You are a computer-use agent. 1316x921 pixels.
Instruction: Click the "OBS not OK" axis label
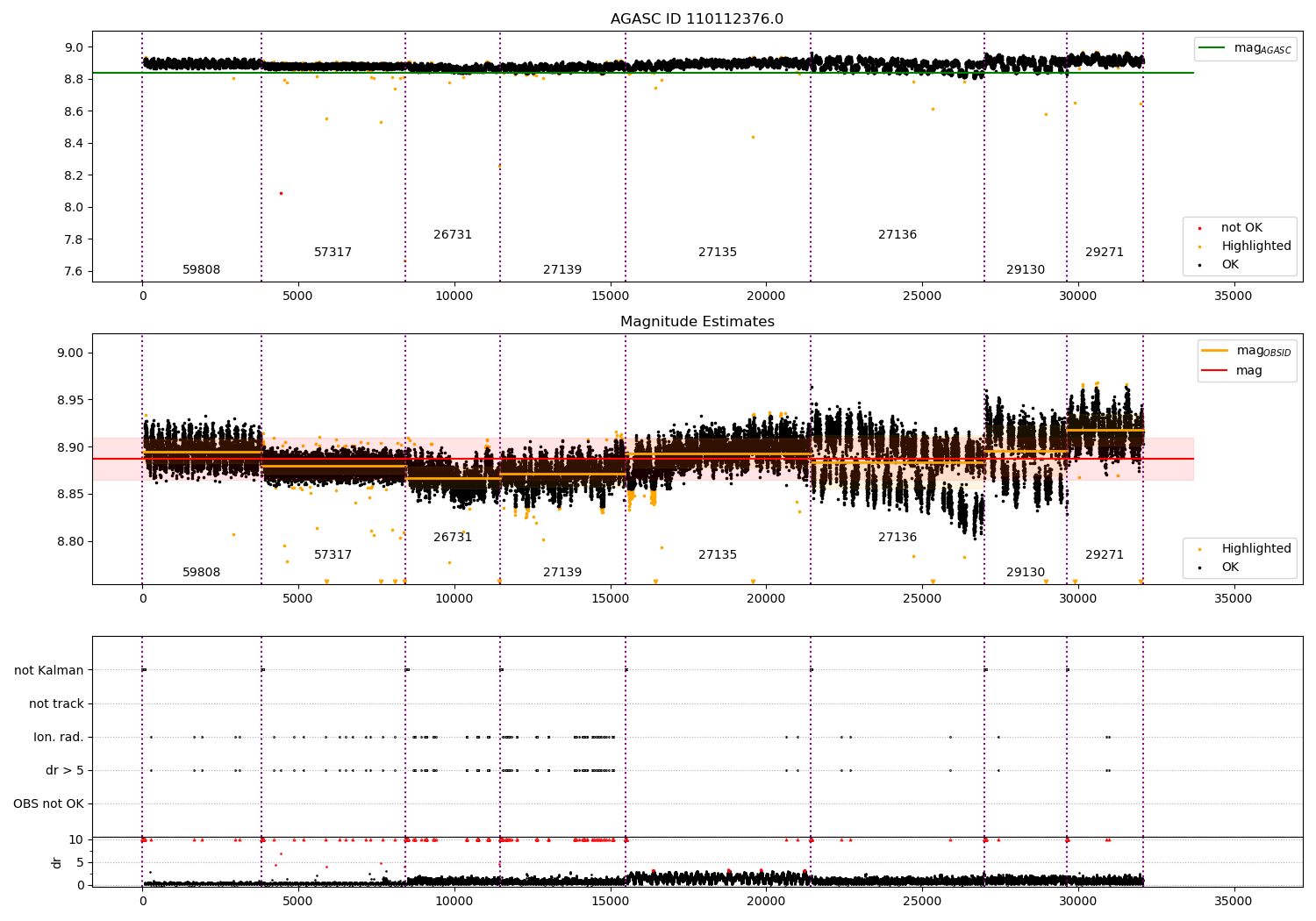[48, 803]
